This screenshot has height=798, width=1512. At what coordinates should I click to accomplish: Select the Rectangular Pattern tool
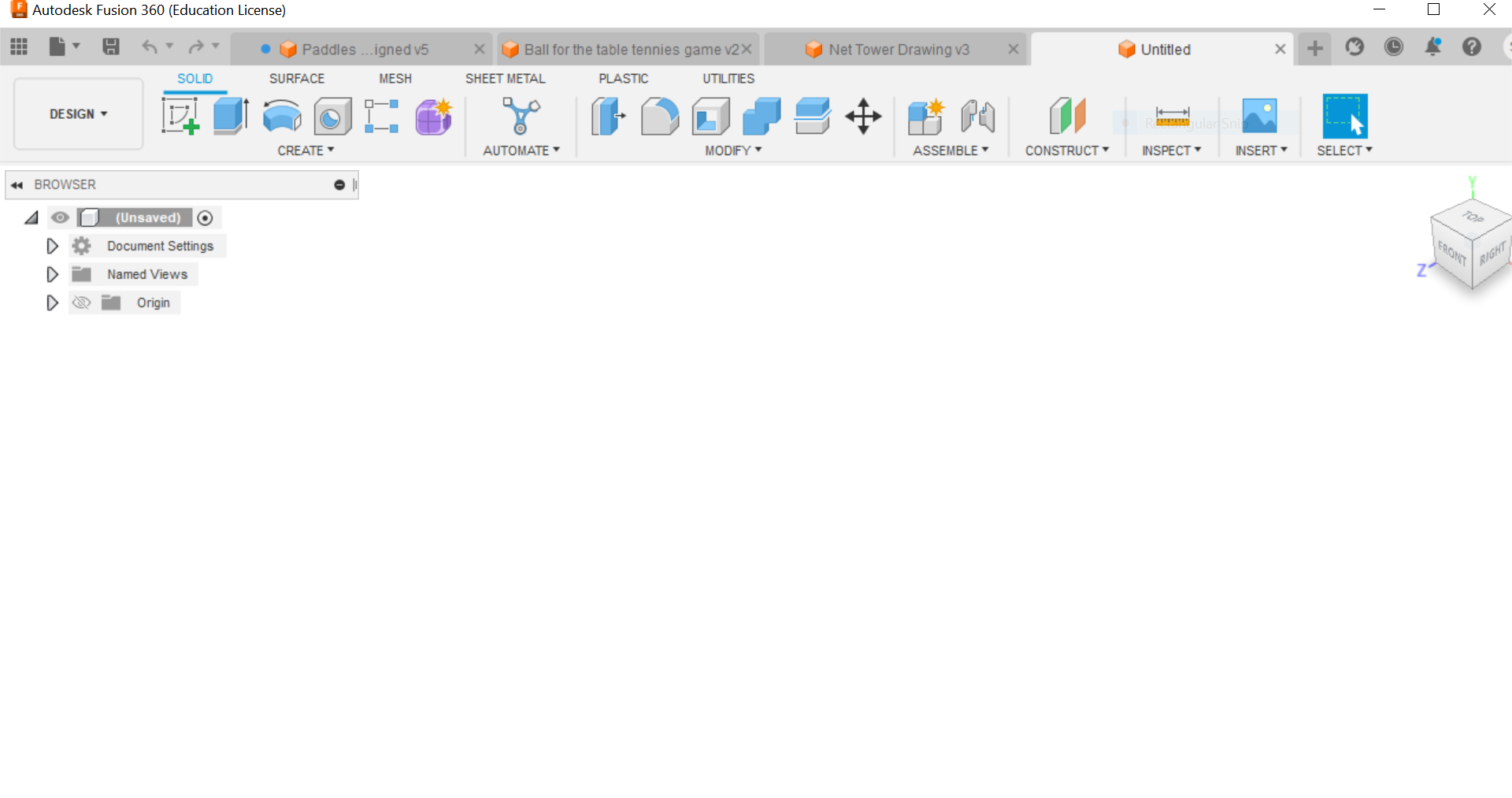point(382,116)
